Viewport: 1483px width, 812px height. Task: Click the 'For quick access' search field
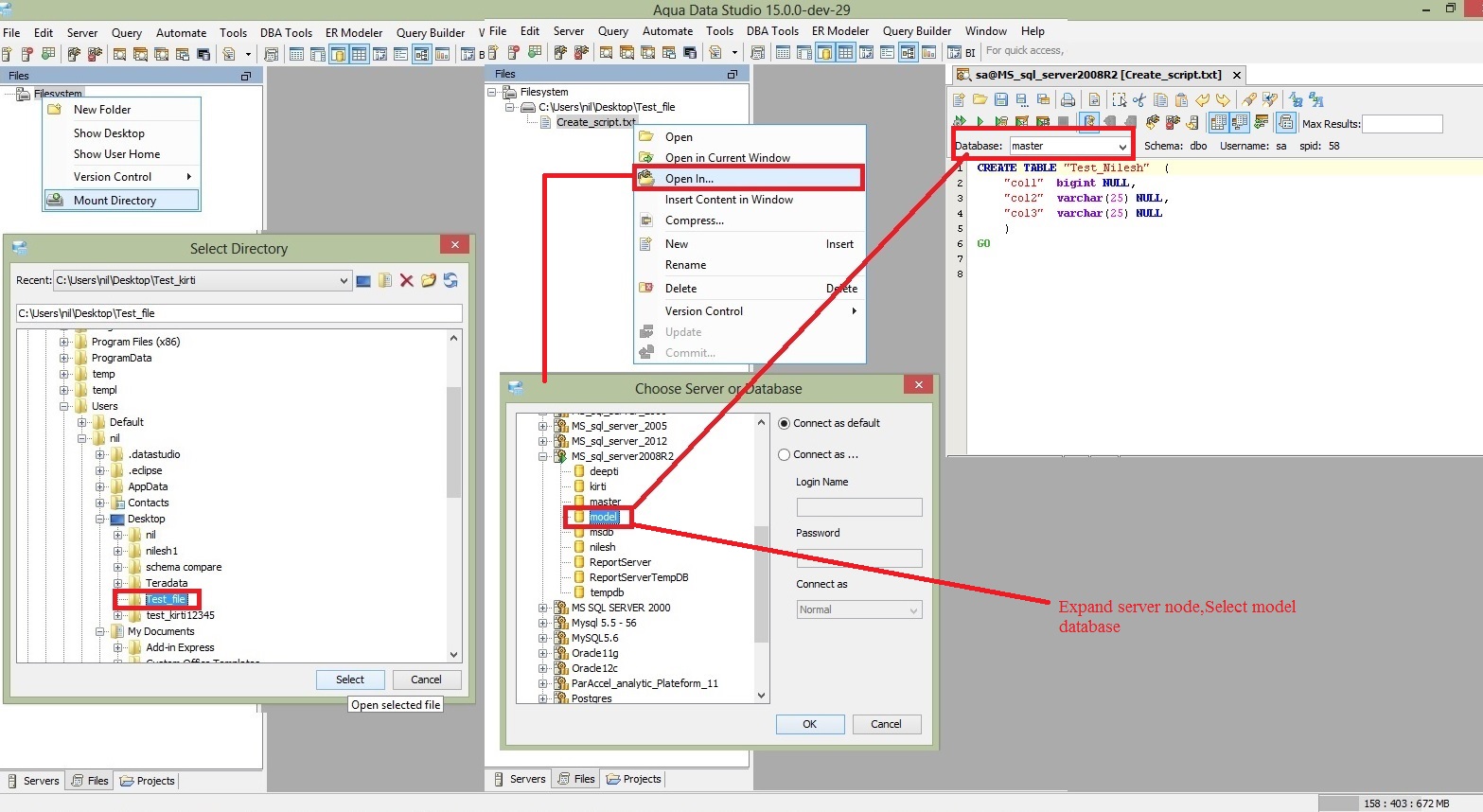pyautogui.click(x=1025, y=50)
